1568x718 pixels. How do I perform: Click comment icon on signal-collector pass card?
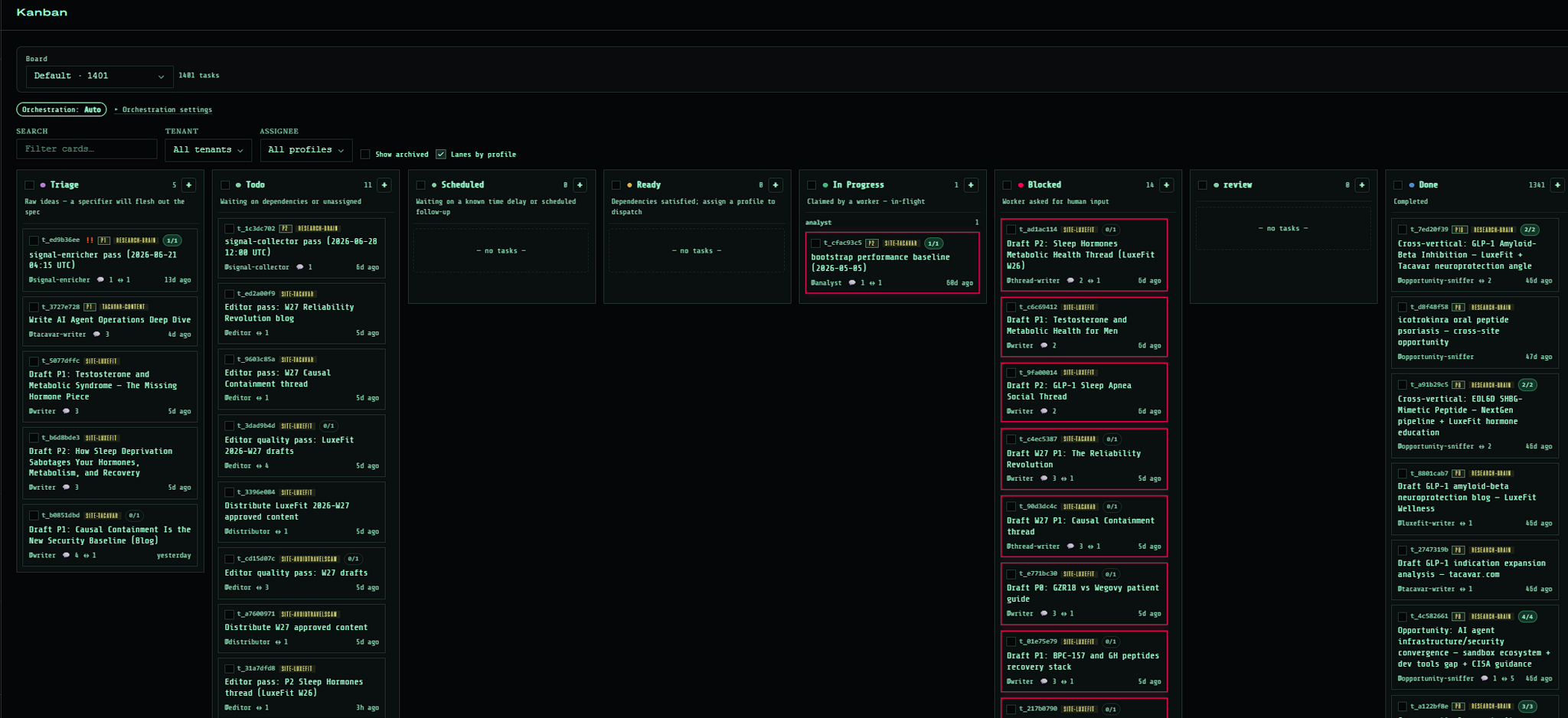point(300,267)
